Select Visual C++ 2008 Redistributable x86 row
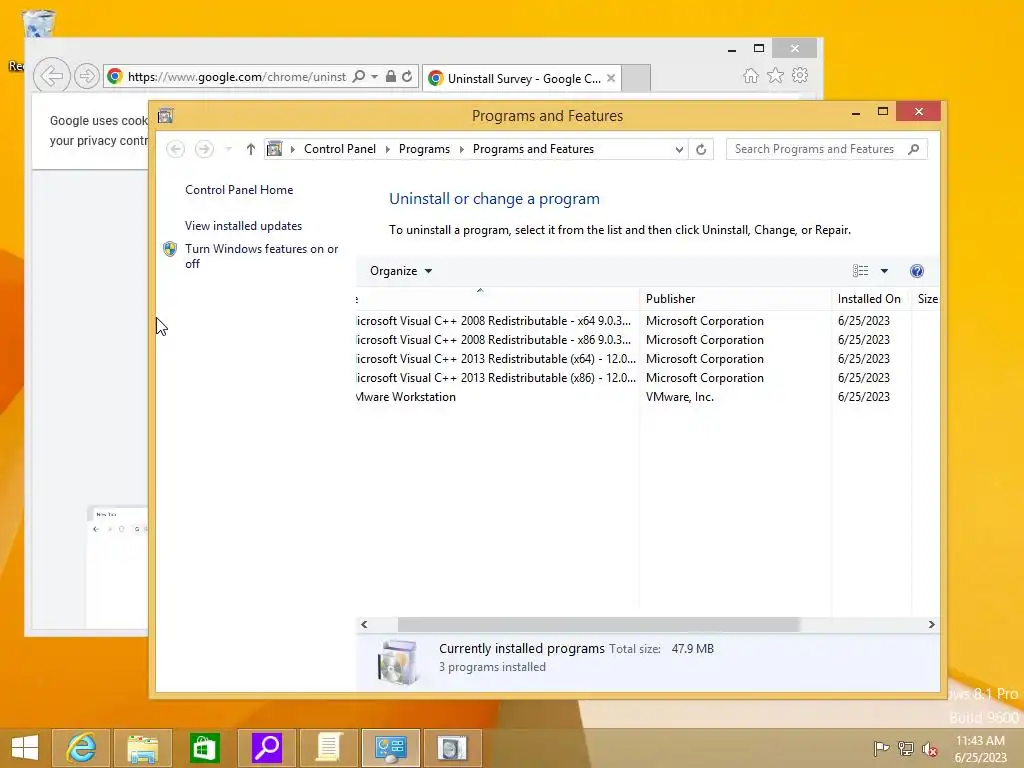The image size is (1024, 768). coord(648,340)
